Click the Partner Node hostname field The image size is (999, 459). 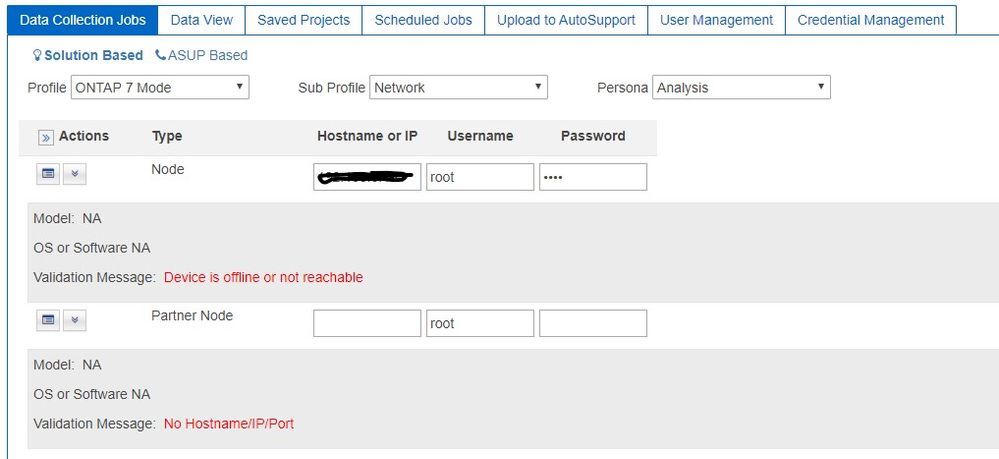click(367, 323)
